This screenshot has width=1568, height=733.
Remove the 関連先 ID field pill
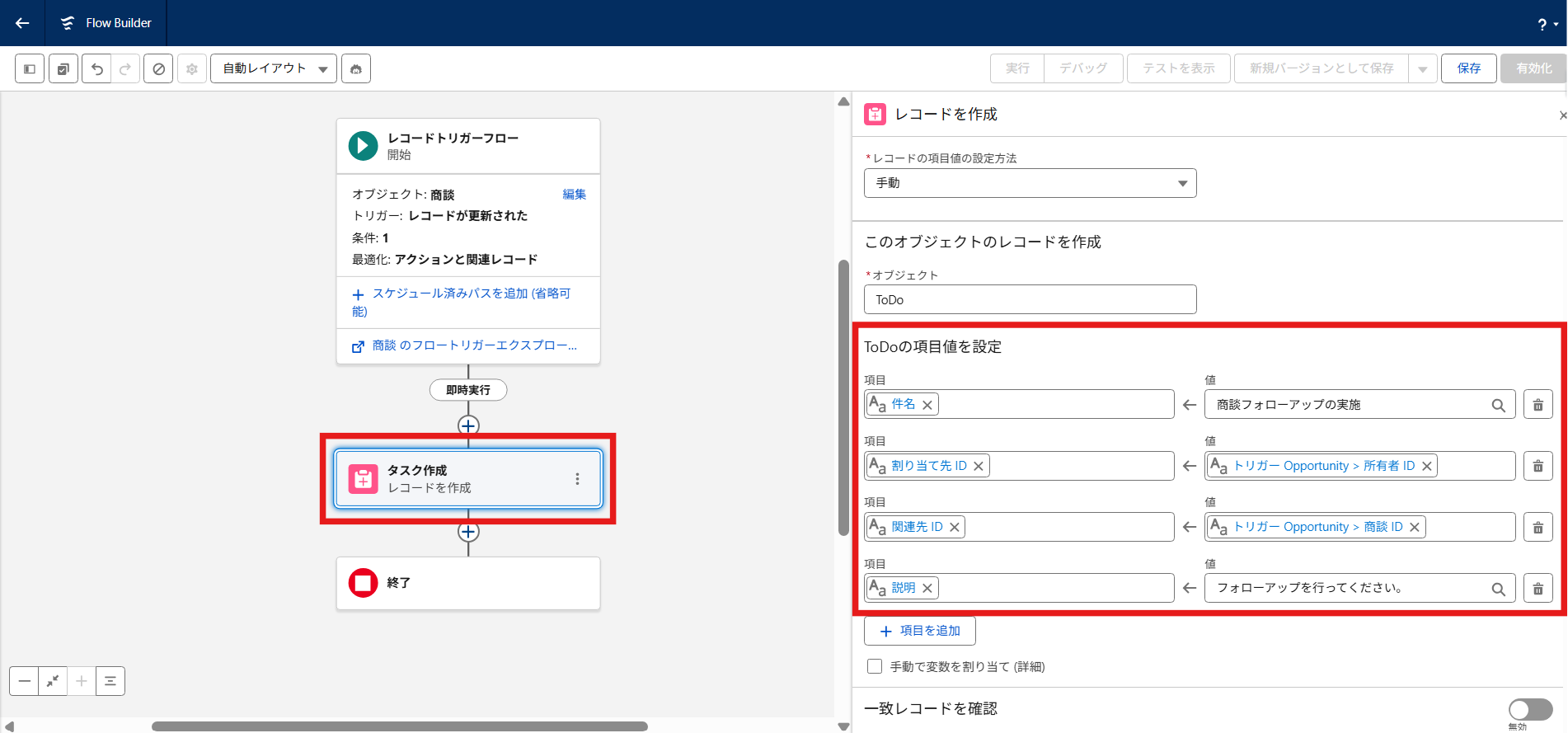(955, 527)
